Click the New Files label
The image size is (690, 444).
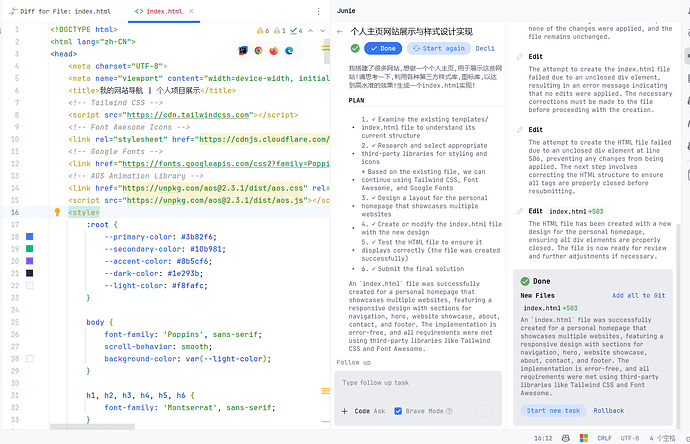(538, 295)
